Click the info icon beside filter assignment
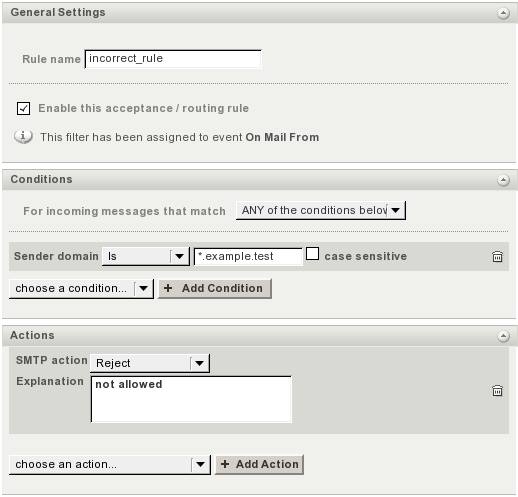Screen dimensions: 518x497 click(23, 136)
